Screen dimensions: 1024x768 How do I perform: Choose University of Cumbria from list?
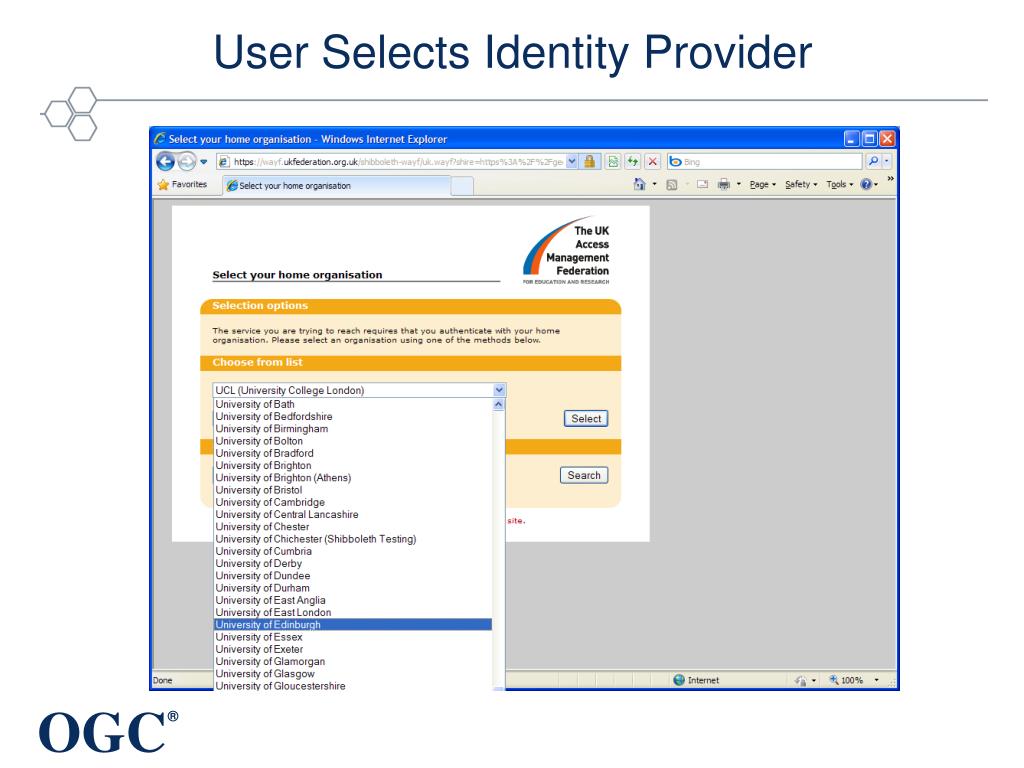point(353,551)
